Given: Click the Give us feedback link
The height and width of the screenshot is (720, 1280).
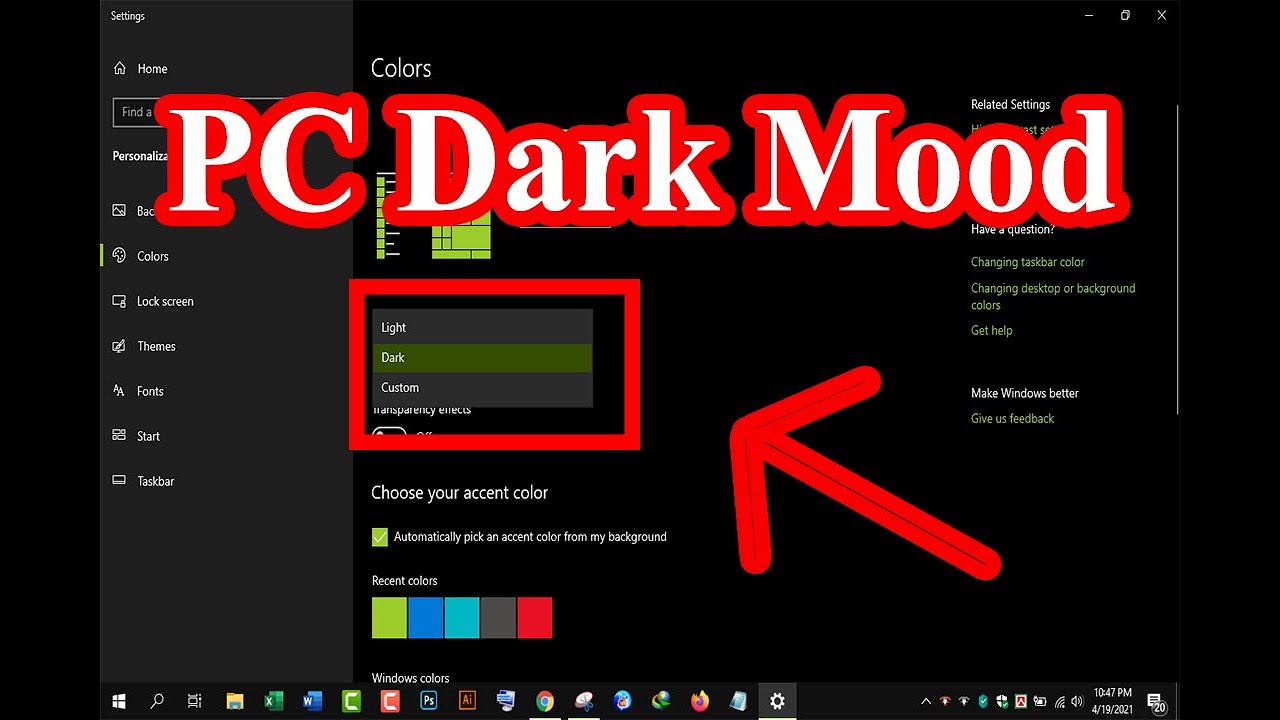Looking at the screenshot, I should point(1012,418).
